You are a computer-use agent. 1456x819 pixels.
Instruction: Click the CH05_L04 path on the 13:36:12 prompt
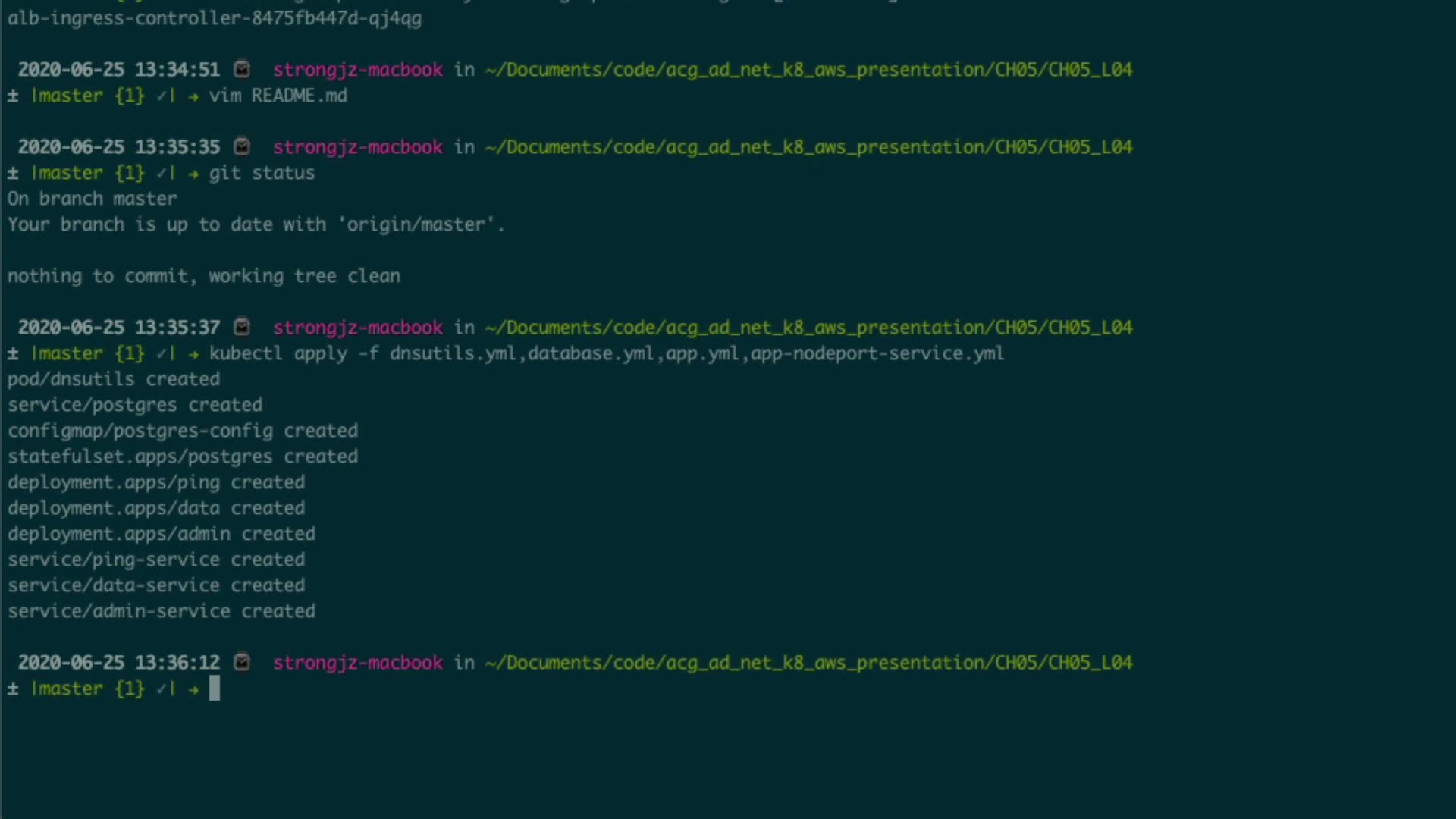tap(1090, 662)
